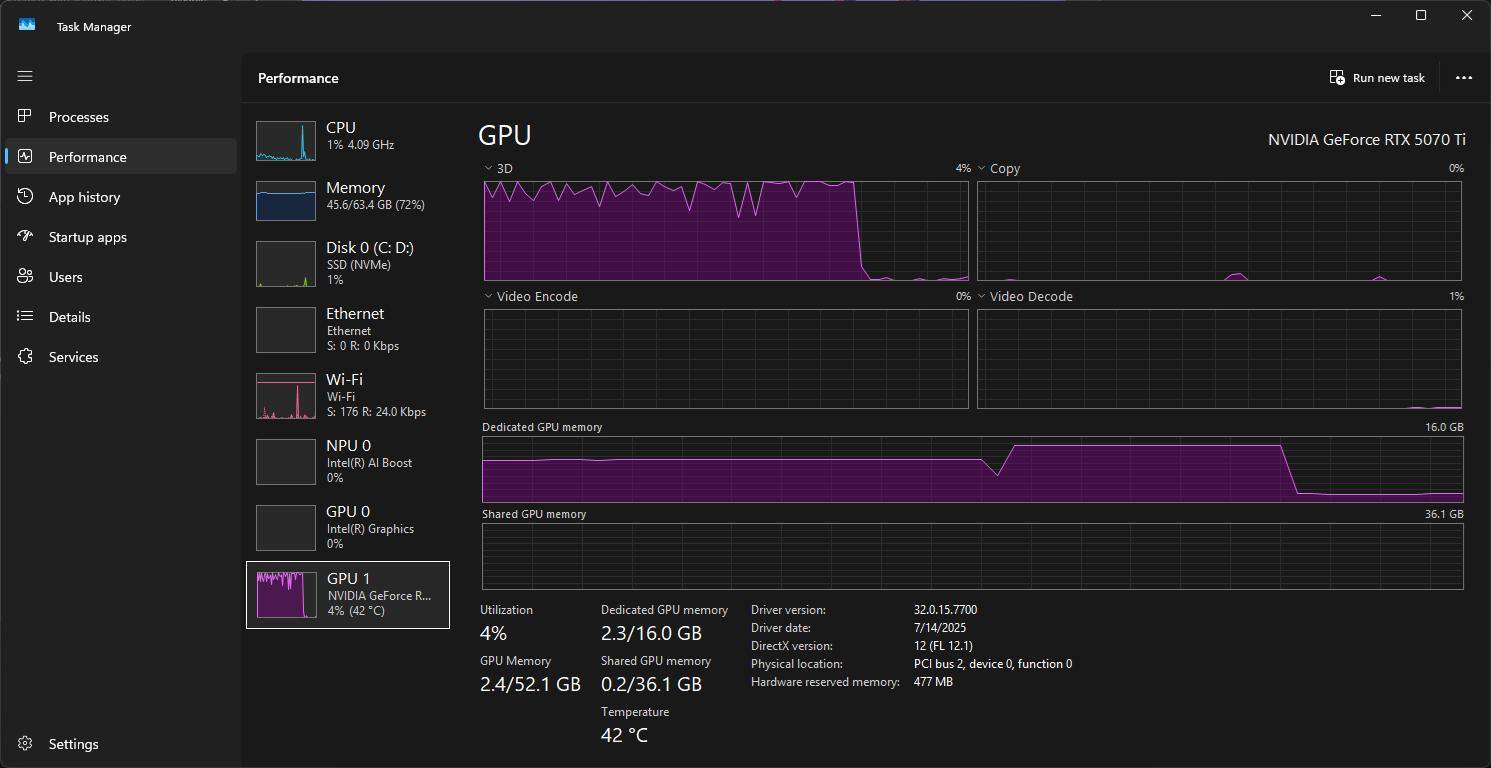Toggle the hamburger navigation menu
The height and width of the screenshot is (768, 1491).
click(x=25, y=76)
